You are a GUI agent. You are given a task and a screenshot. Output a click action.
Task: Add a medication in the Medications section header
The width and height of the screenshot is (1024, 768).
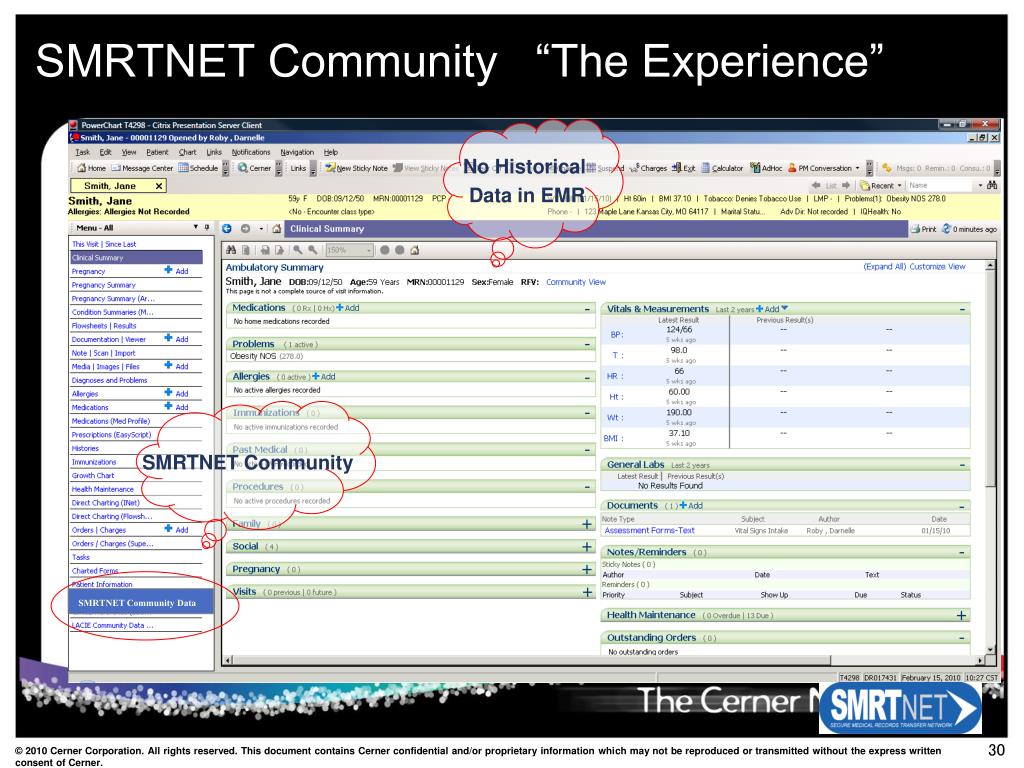coord(347,308)
